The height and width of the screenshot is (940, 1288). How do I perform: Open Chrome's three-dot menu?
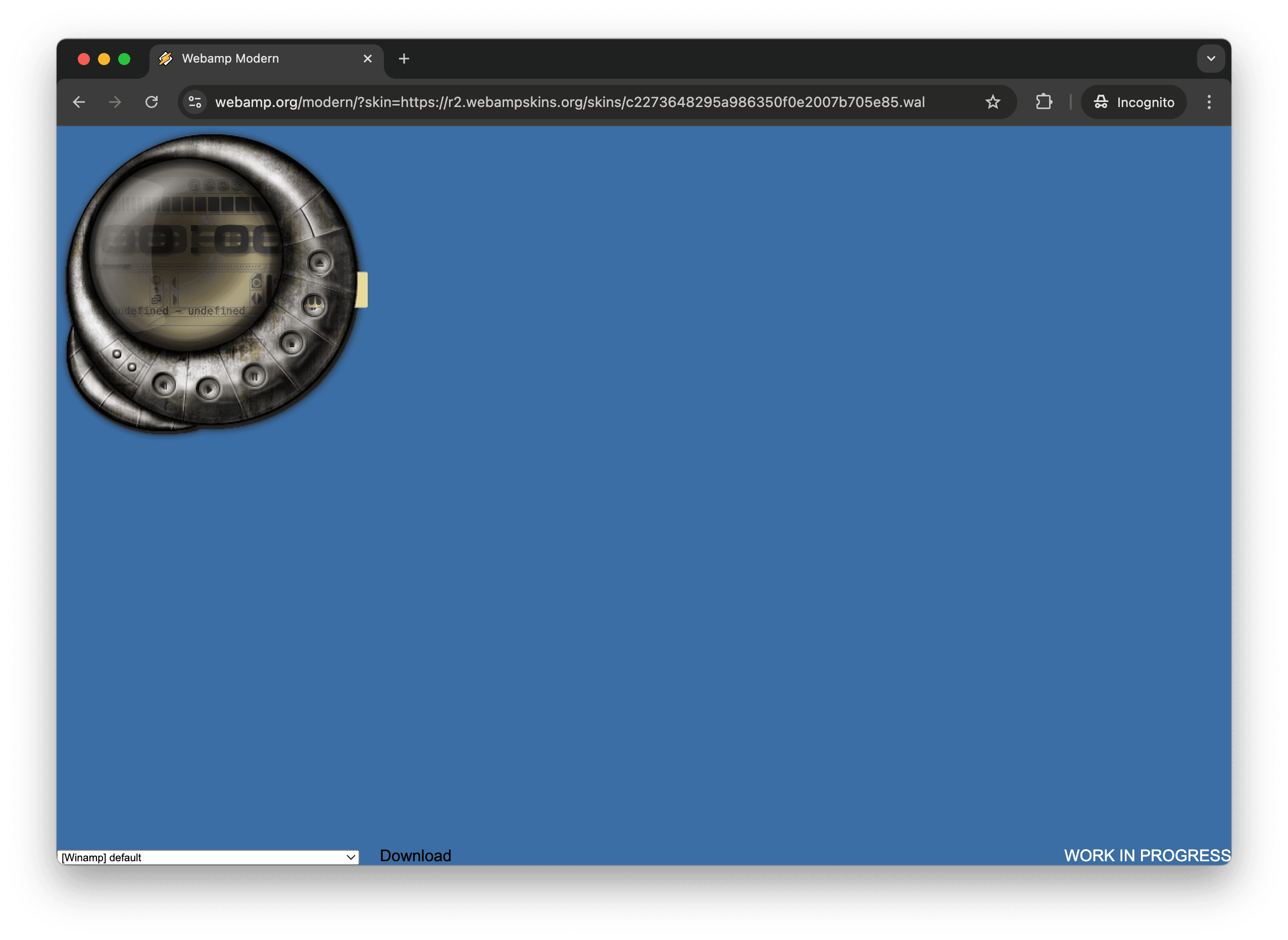[x=1209, y=102]
